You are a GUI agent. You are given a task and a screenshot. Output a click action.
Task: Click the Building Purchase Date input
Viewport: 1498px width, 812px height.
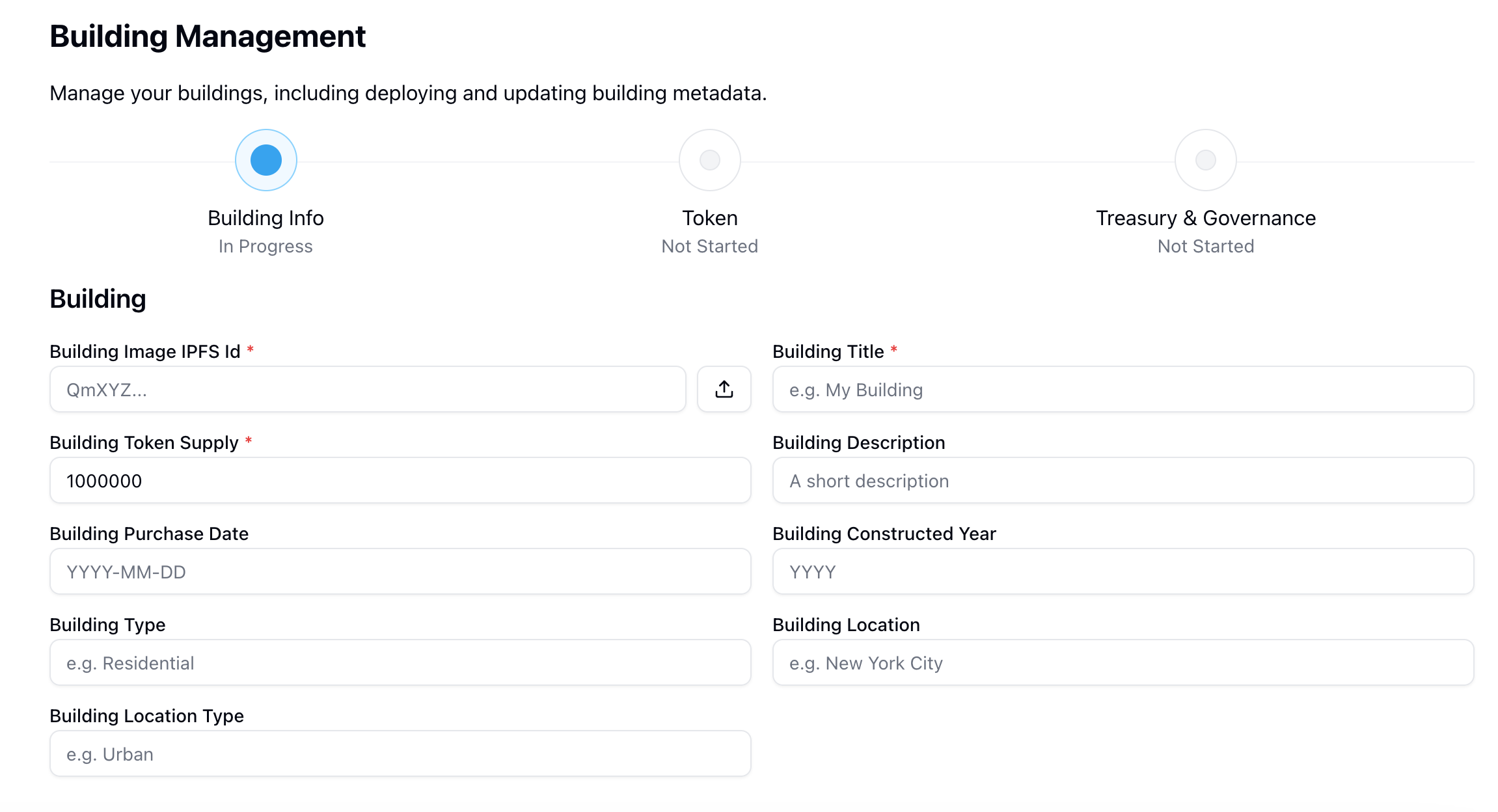pyautogui.click(x=400, y=571)
